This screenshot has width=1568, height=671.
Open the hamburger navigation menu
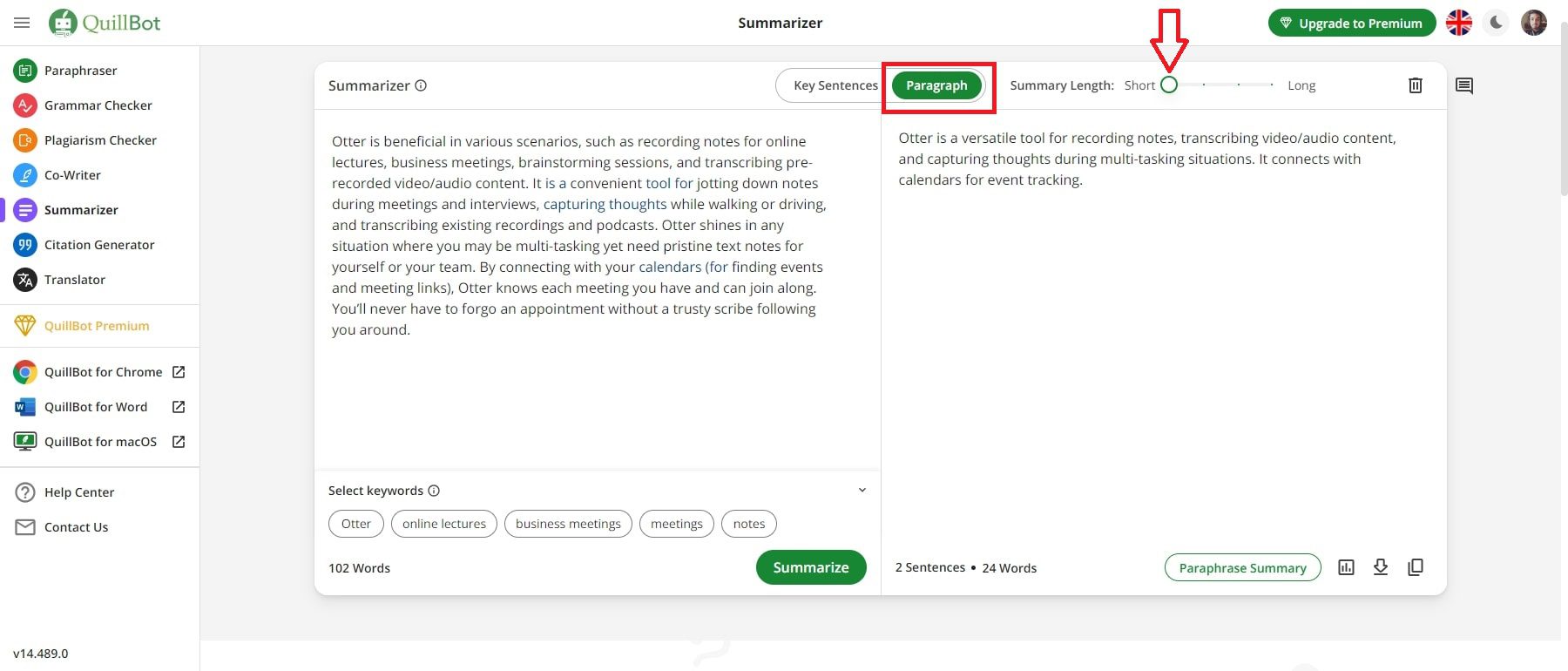[22, 23]
